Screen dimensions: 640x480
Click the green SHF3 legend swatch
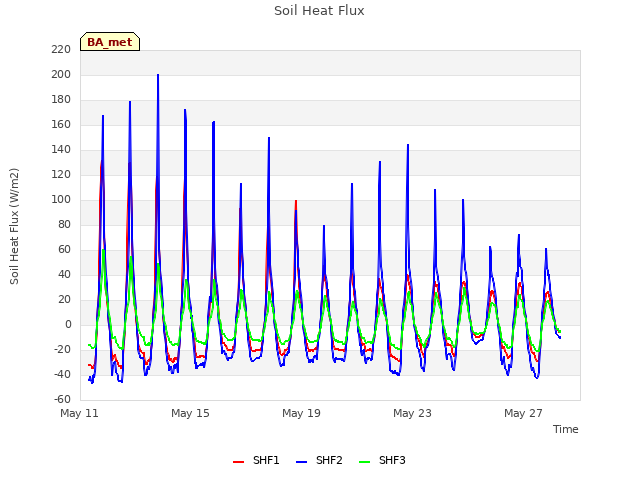pos(364,462)
